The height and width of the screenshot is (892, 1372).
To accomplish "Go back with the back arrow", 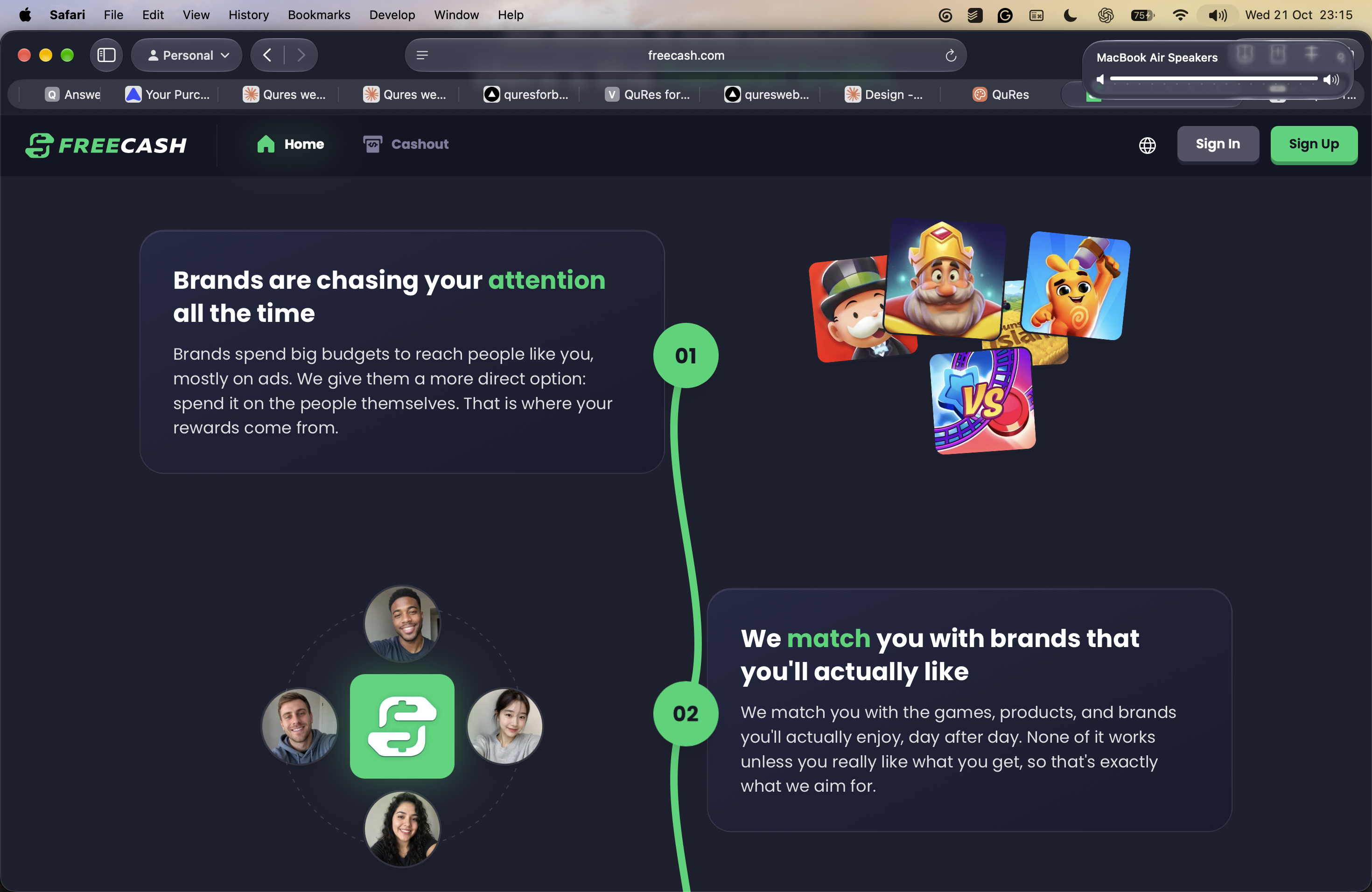I will coord(267,56).
